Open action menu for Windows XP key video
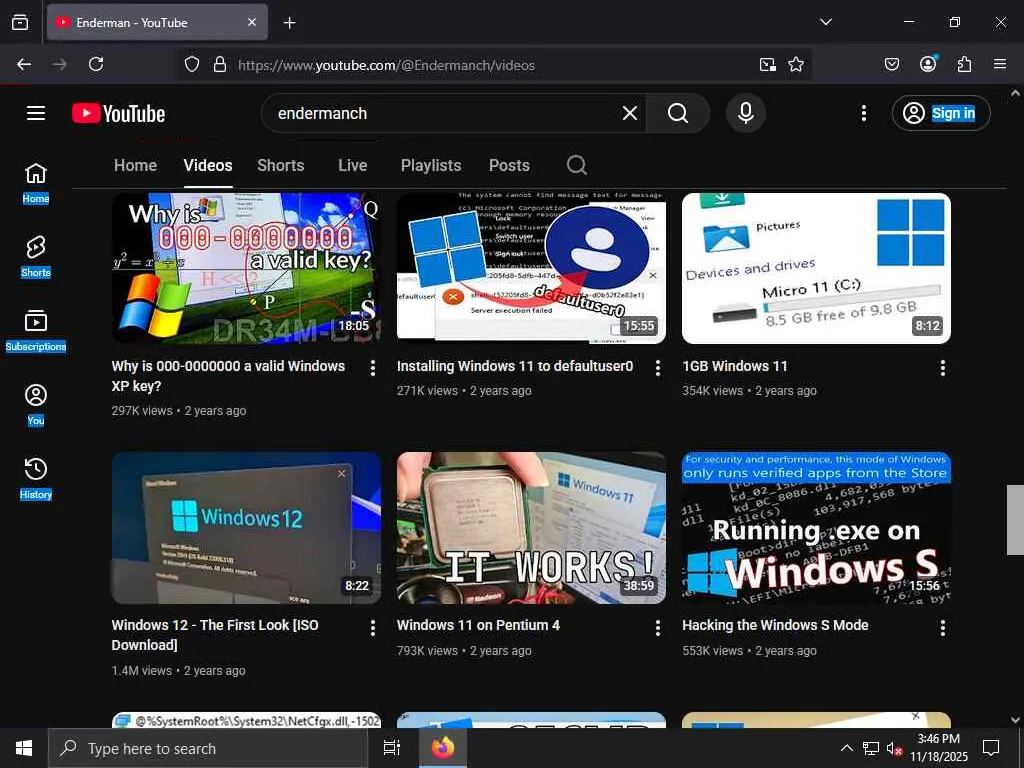The image size is (1024, 768). [372, 368]
